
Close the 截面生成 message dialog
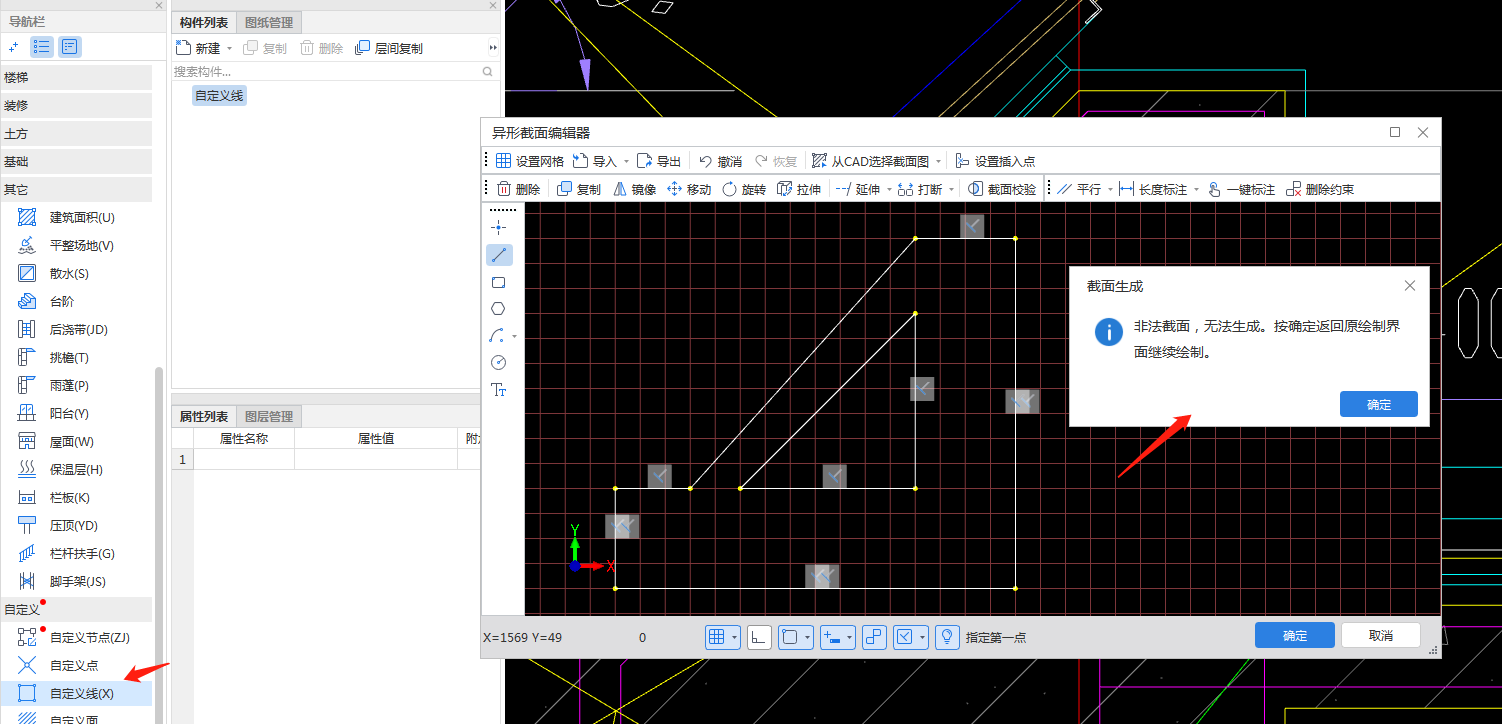click(x=1409, y=285)
